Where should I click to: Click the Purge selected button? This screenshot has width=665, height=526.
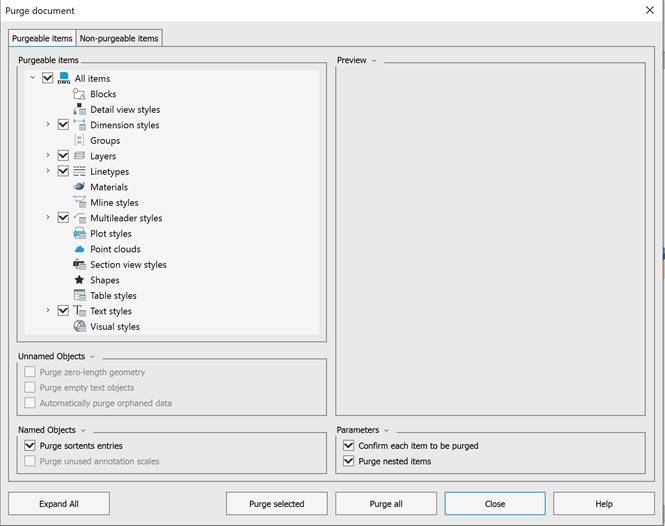pyautogui.click(x=277, y=504)
